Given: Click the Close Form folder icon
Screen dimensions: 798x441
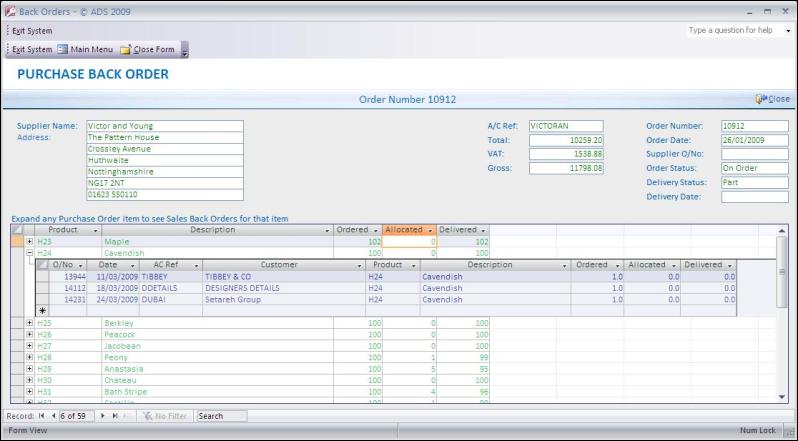Looking at the screenshot, I should tap(125, 49).
